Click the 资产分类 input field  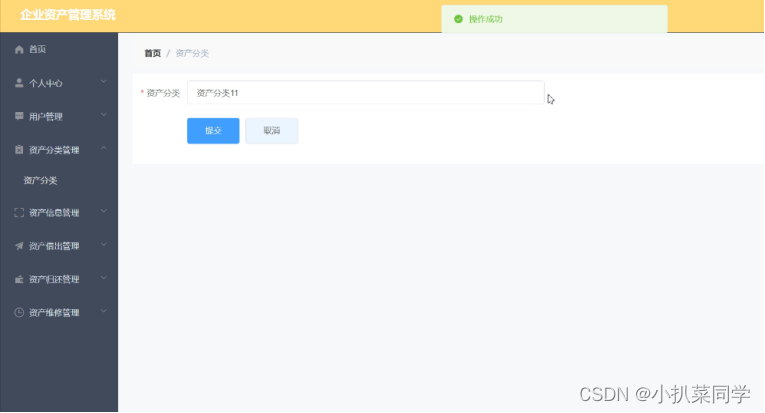(x=365, y=93)
